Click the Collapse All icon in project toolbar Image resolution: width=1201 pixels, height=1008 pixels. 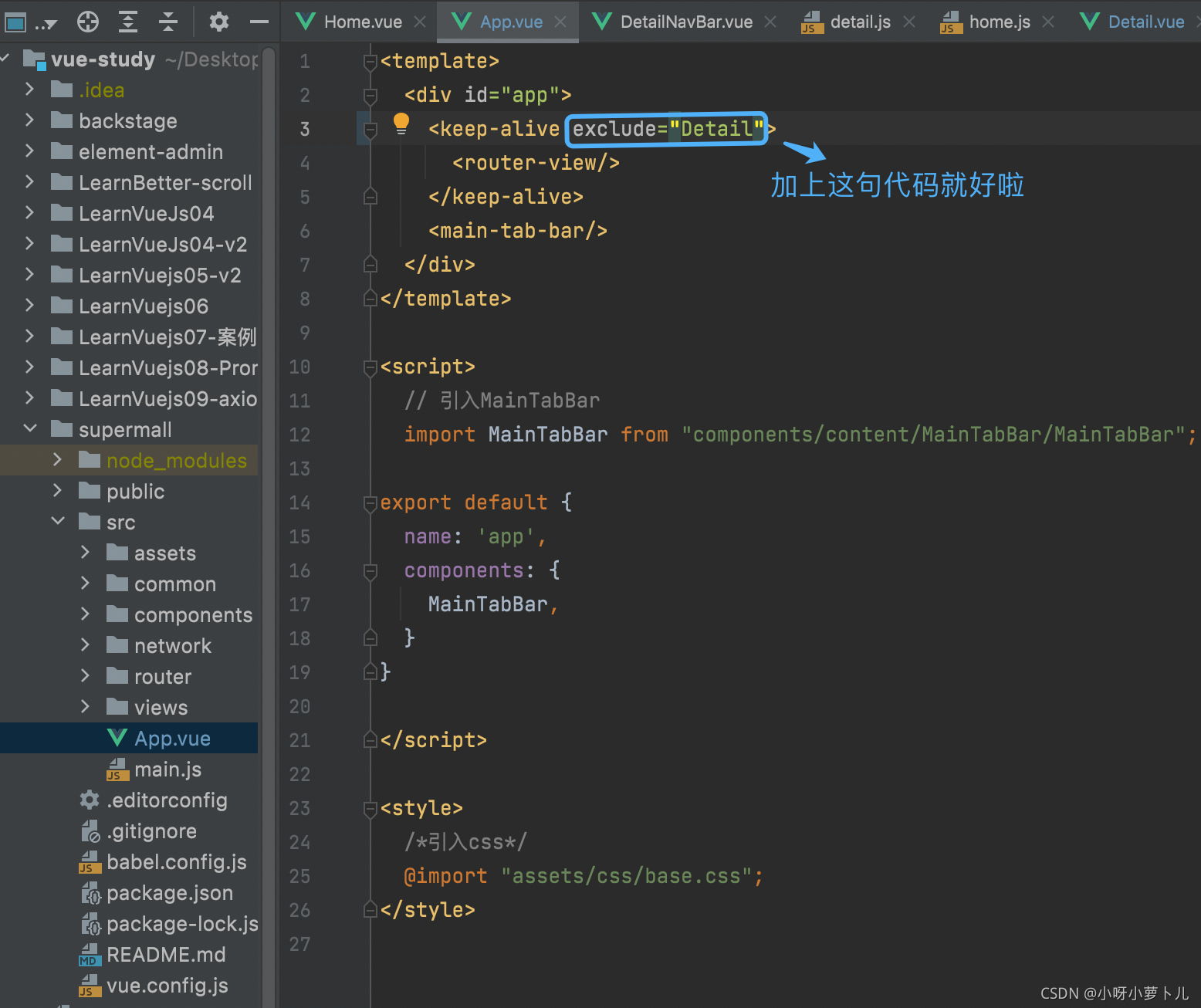click(x=168, y=22)
